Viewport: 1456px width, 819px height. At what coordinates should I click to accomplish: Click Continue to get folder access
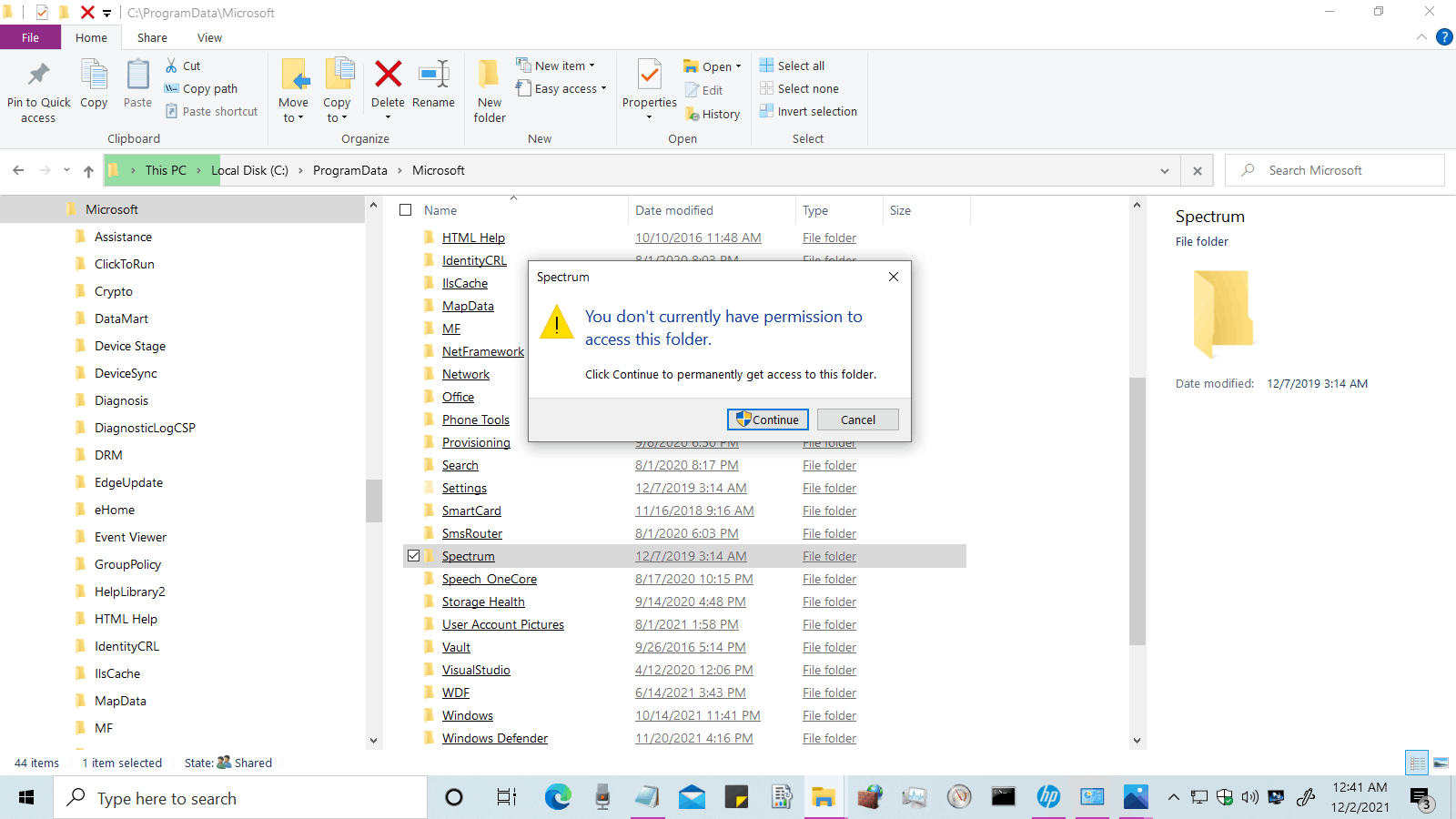click(768, 420)
